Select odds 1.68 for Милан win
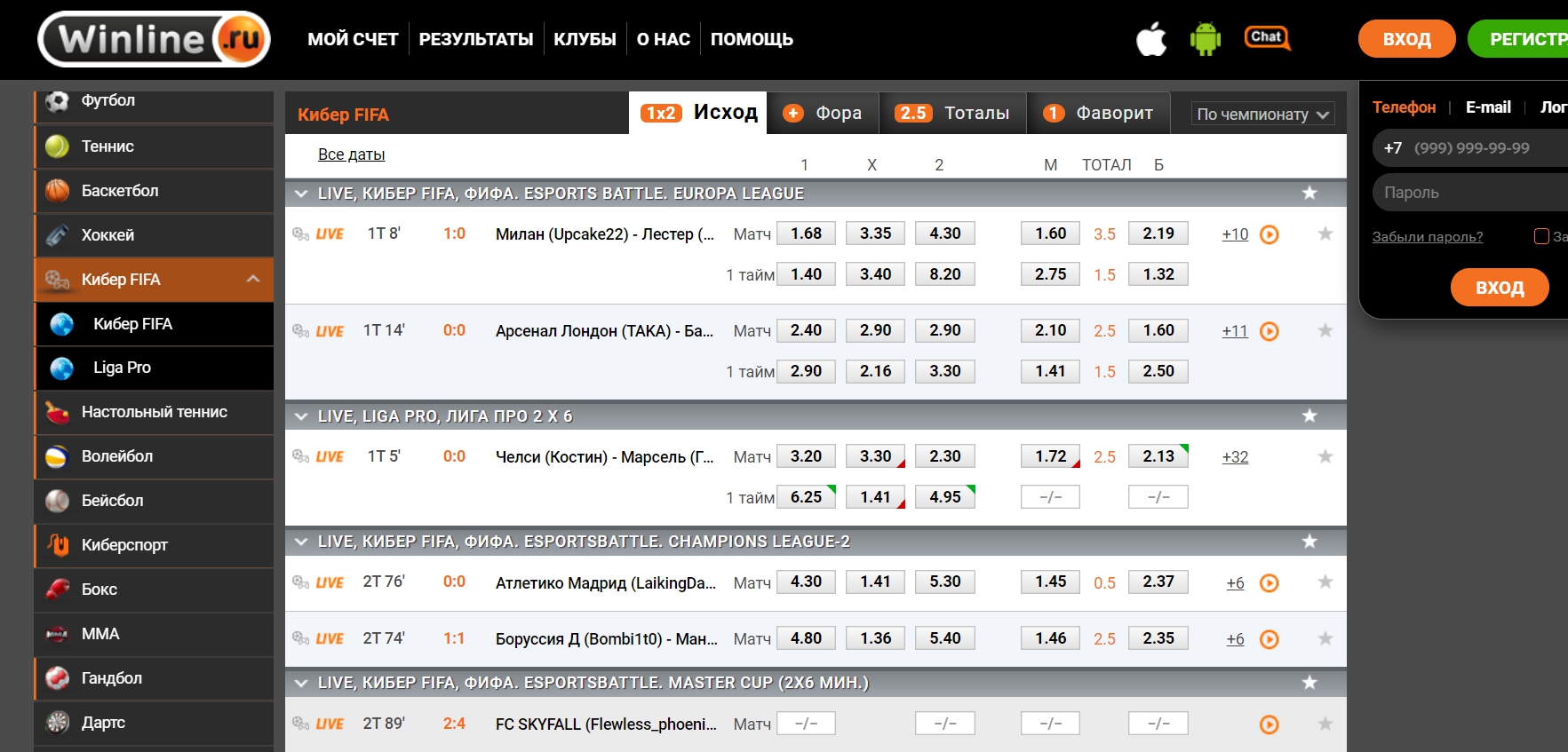The image size is (1568, 752). point(806,234)
